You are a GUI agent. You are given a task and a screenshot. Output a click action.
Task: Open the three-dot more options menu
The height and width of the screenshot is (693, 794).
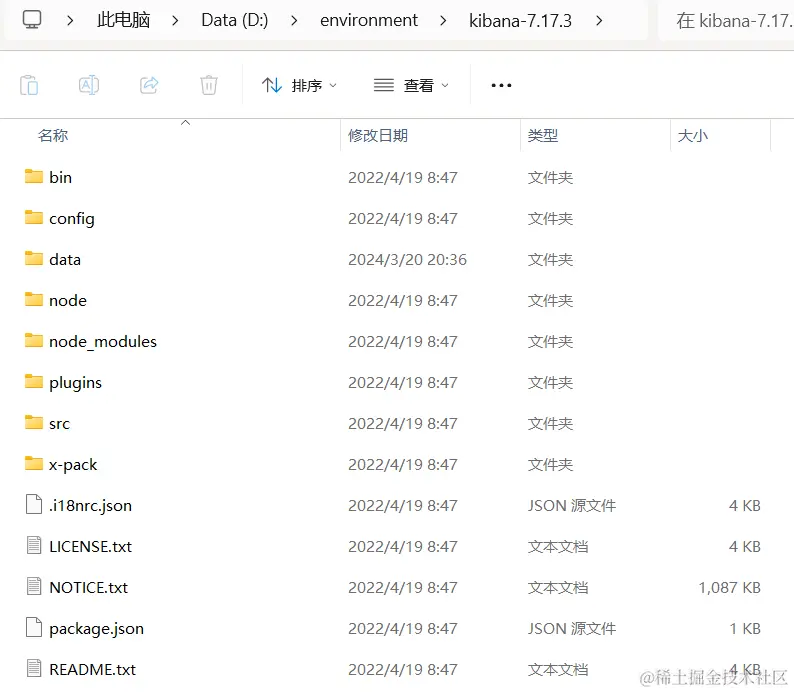pos(501,85)
